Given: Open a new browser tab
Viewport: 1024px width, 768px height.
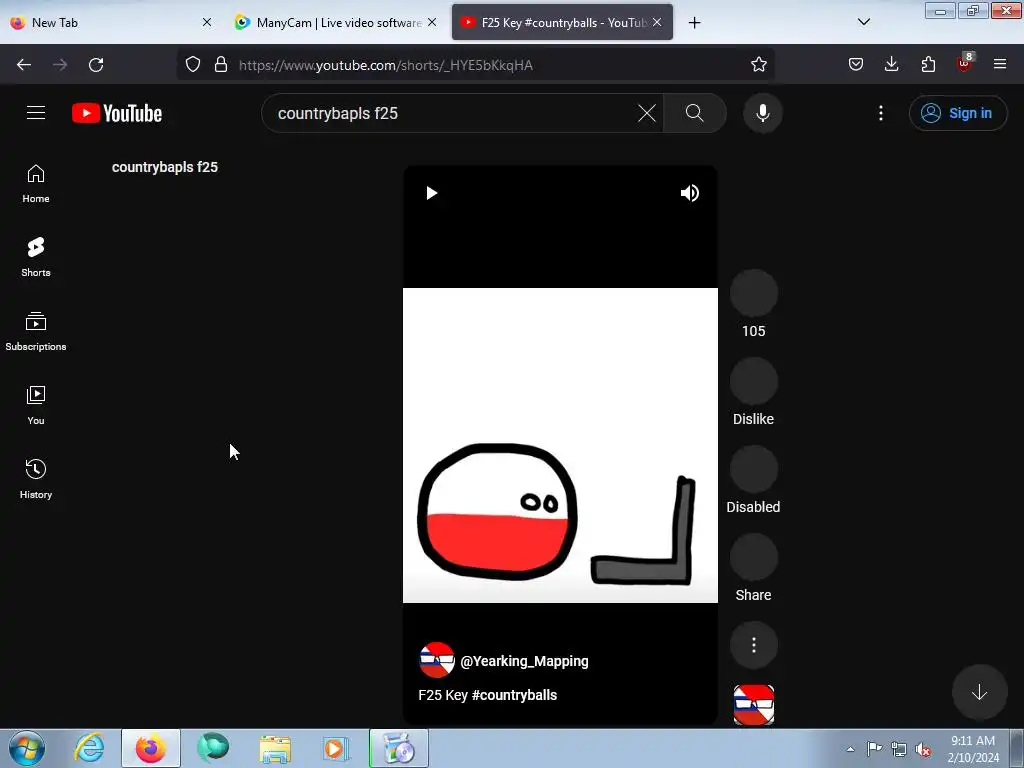Looking at the screenshot, I should pos(694,23).
